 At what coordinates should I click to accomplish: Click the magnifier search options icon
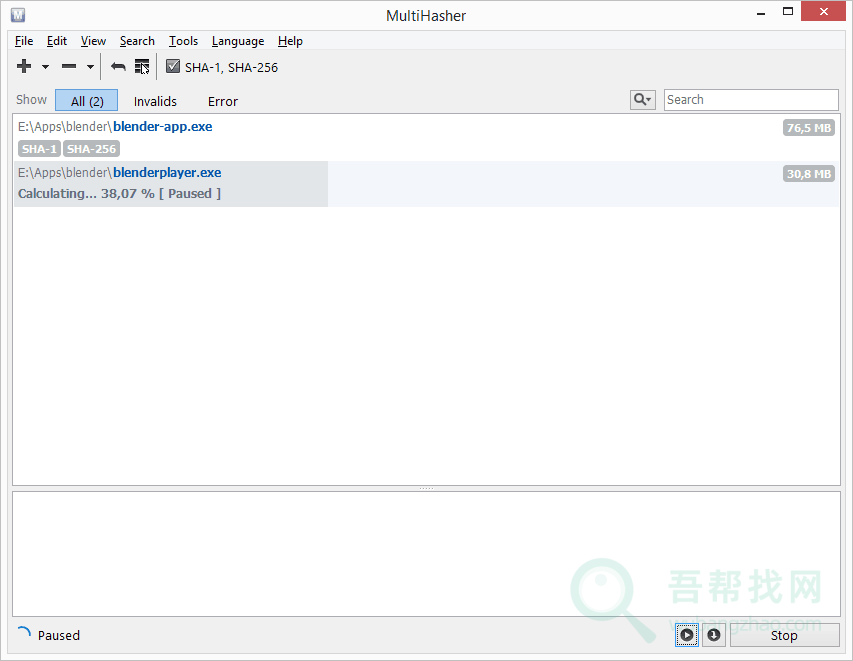point(642,100)
